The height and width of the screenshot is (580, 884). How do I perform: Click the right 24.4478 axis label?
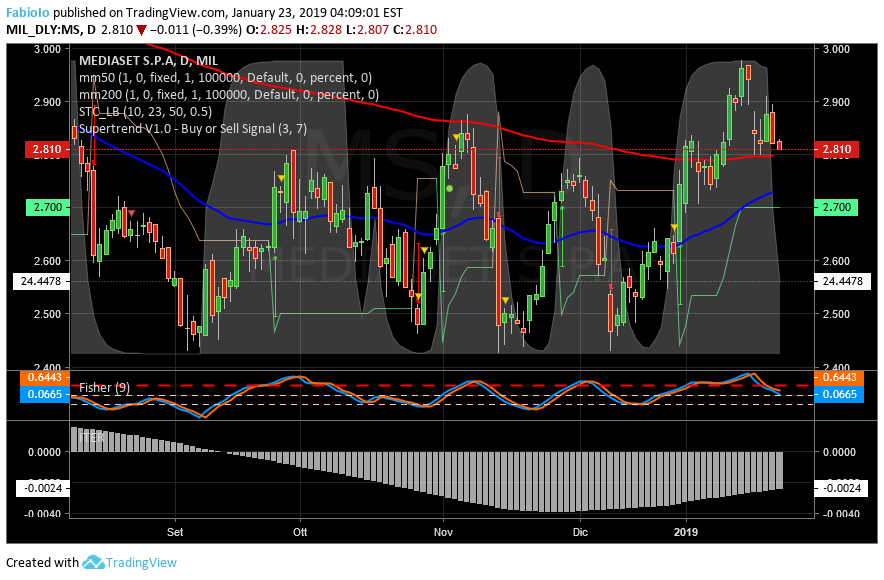point(843,281)
